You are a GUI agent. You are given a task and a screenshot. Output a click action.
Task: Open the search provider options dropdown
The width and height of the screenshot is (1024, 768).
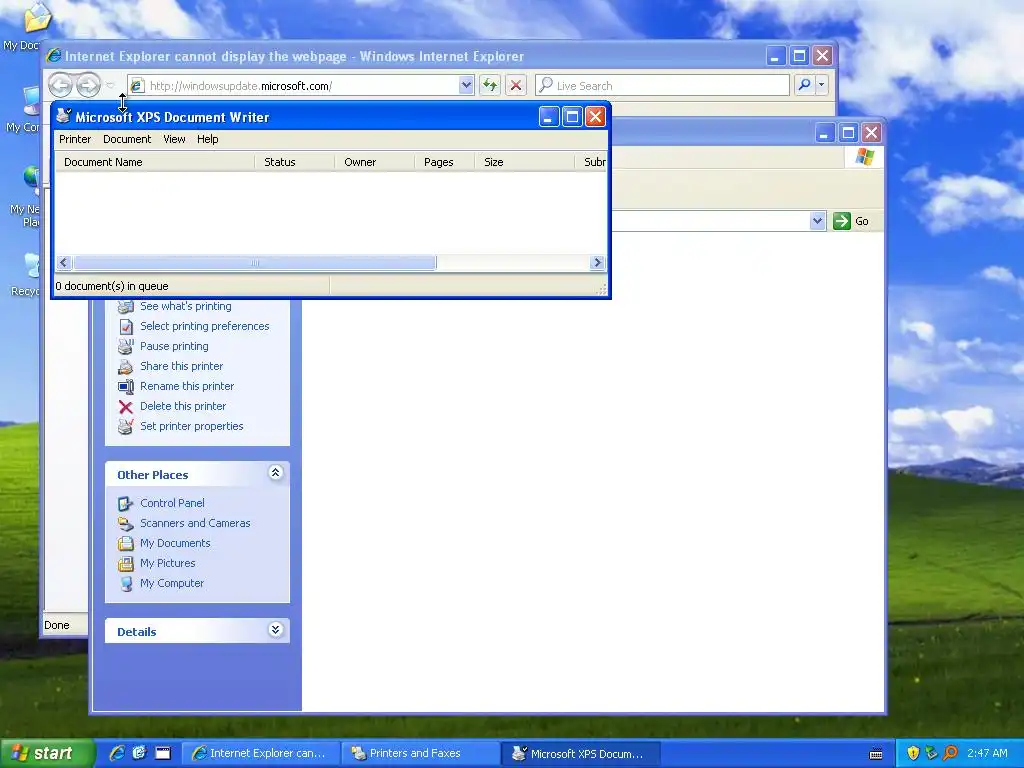[822, 85]
